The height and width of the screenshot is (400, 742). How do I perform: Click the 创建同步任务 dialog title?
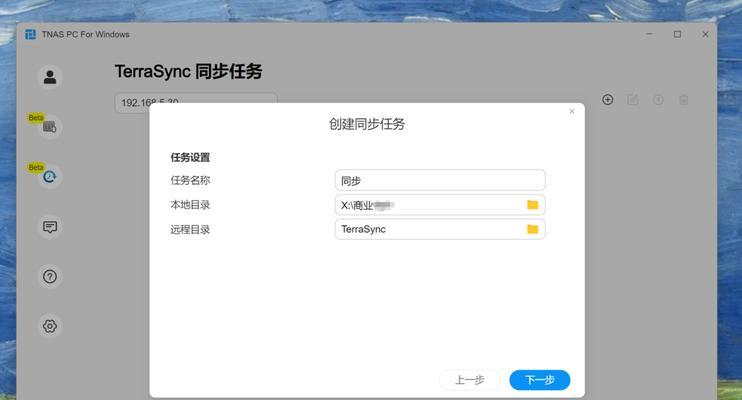coord(367,124)
